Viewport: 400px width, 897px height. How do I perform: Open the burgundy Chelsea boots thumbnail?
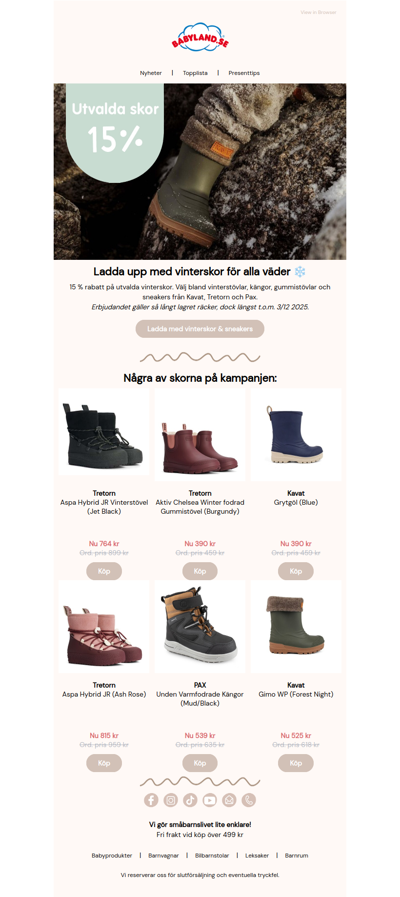click(x=200, y=433)
